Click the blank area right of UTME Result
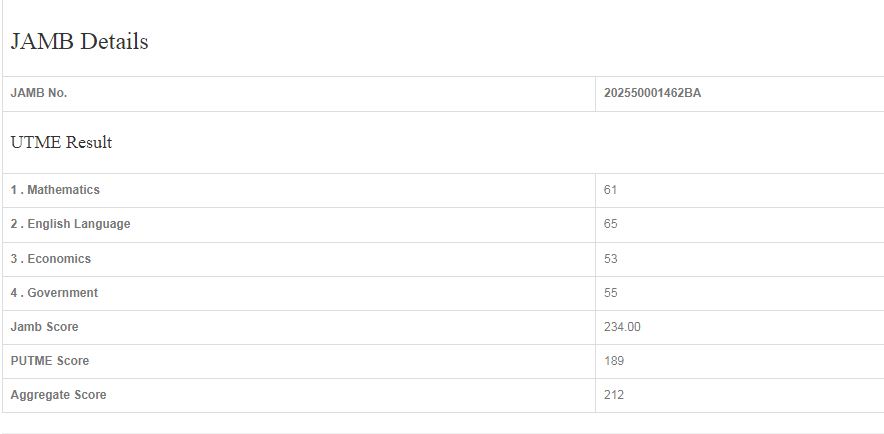Viewport: 884px width, 434px height. [x=500, y=143]
